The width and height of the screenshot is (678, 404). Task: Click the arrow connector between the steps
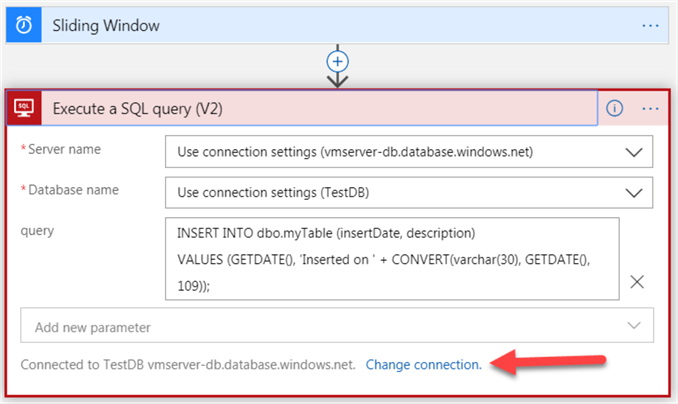[338, 78]
